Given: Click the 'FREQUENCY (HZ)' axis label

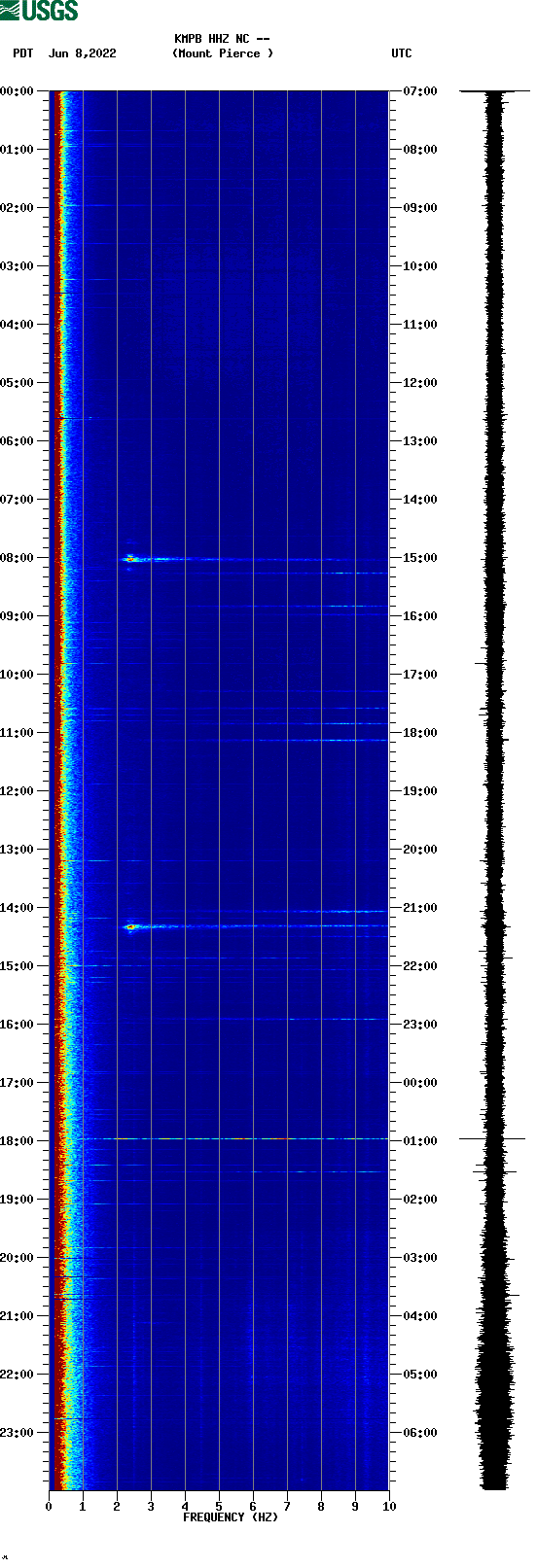Looking at the screenshot, I should pyautogui.click(x=231, y=1517).
